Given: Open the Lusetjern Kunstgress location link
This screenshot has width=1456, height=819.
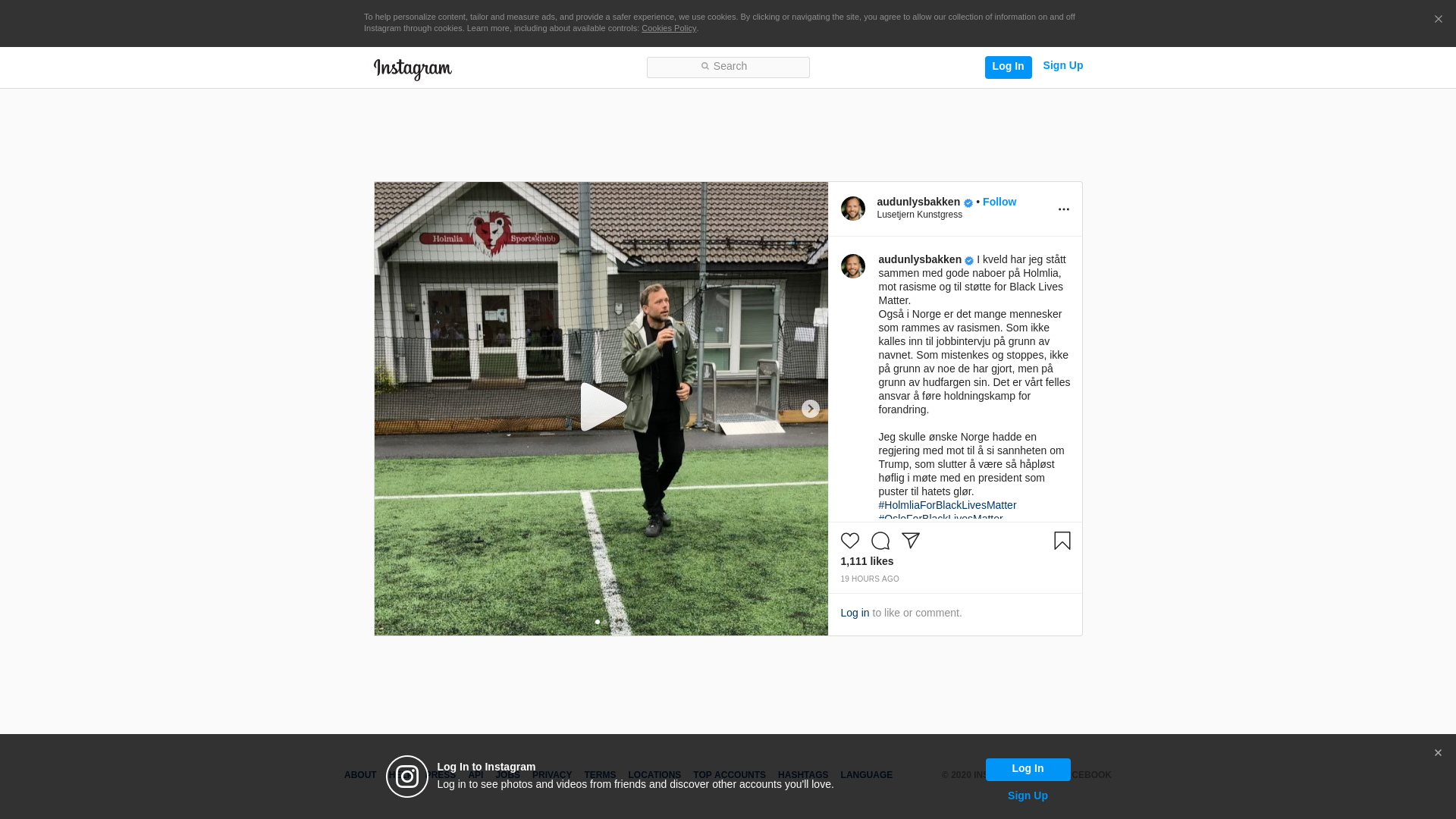Looking at the screenshot, I should [919, 215].
